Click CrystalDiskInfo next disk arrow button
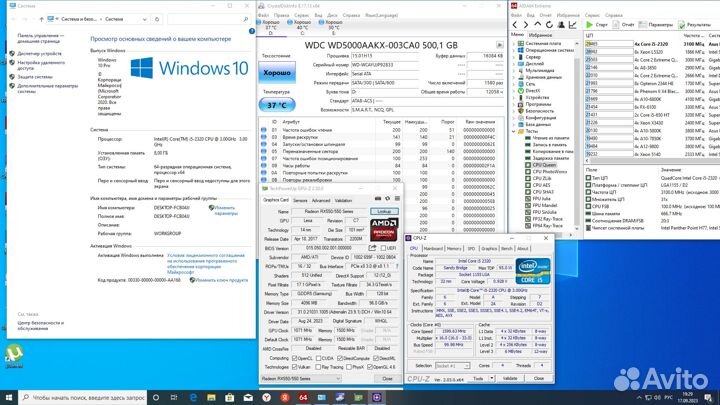This screenshot has height=405, width=720. coord(500,45)
